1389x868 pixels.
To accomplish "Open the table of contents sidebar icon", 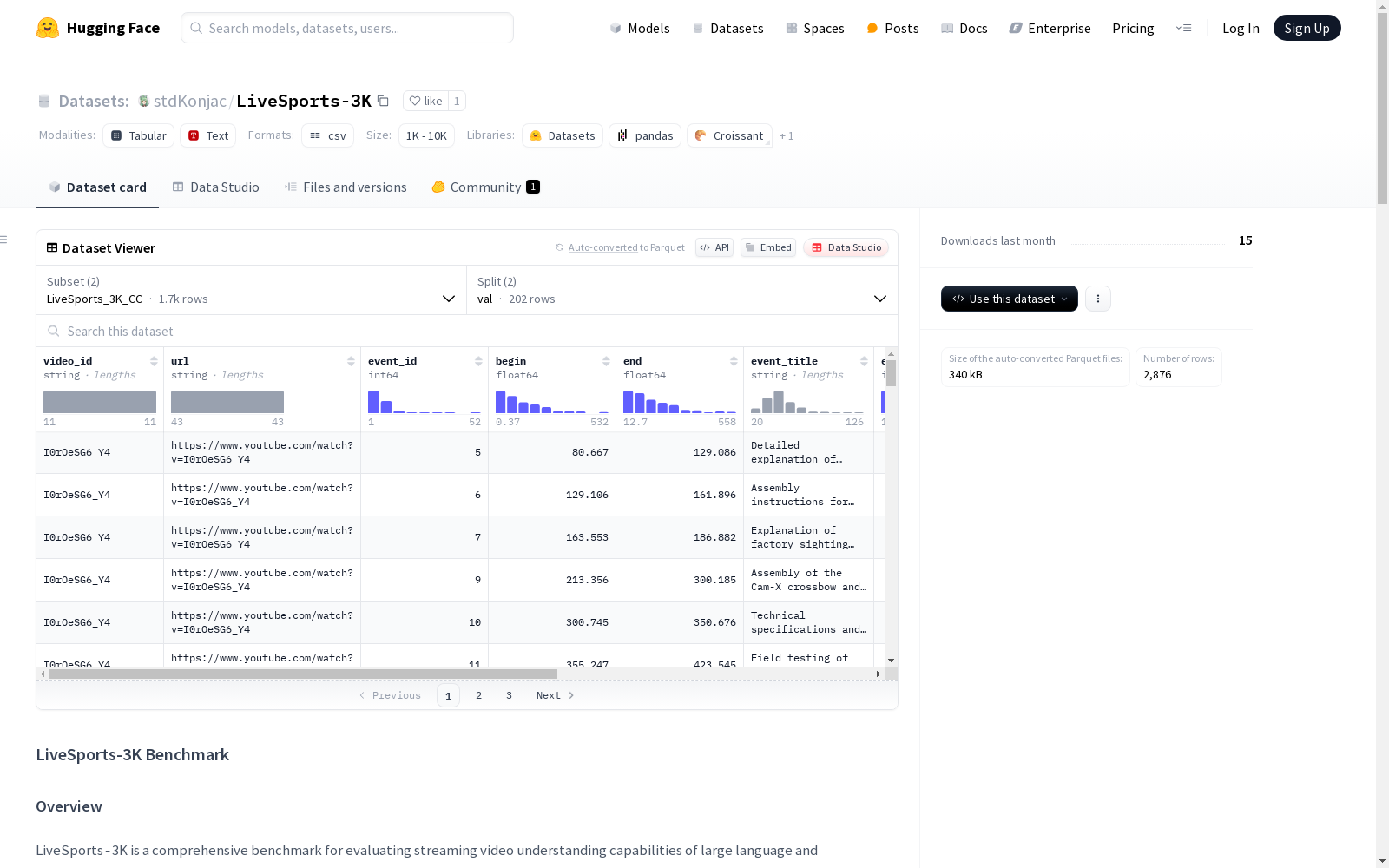I will pyautogui.click(x=4, y=240).
